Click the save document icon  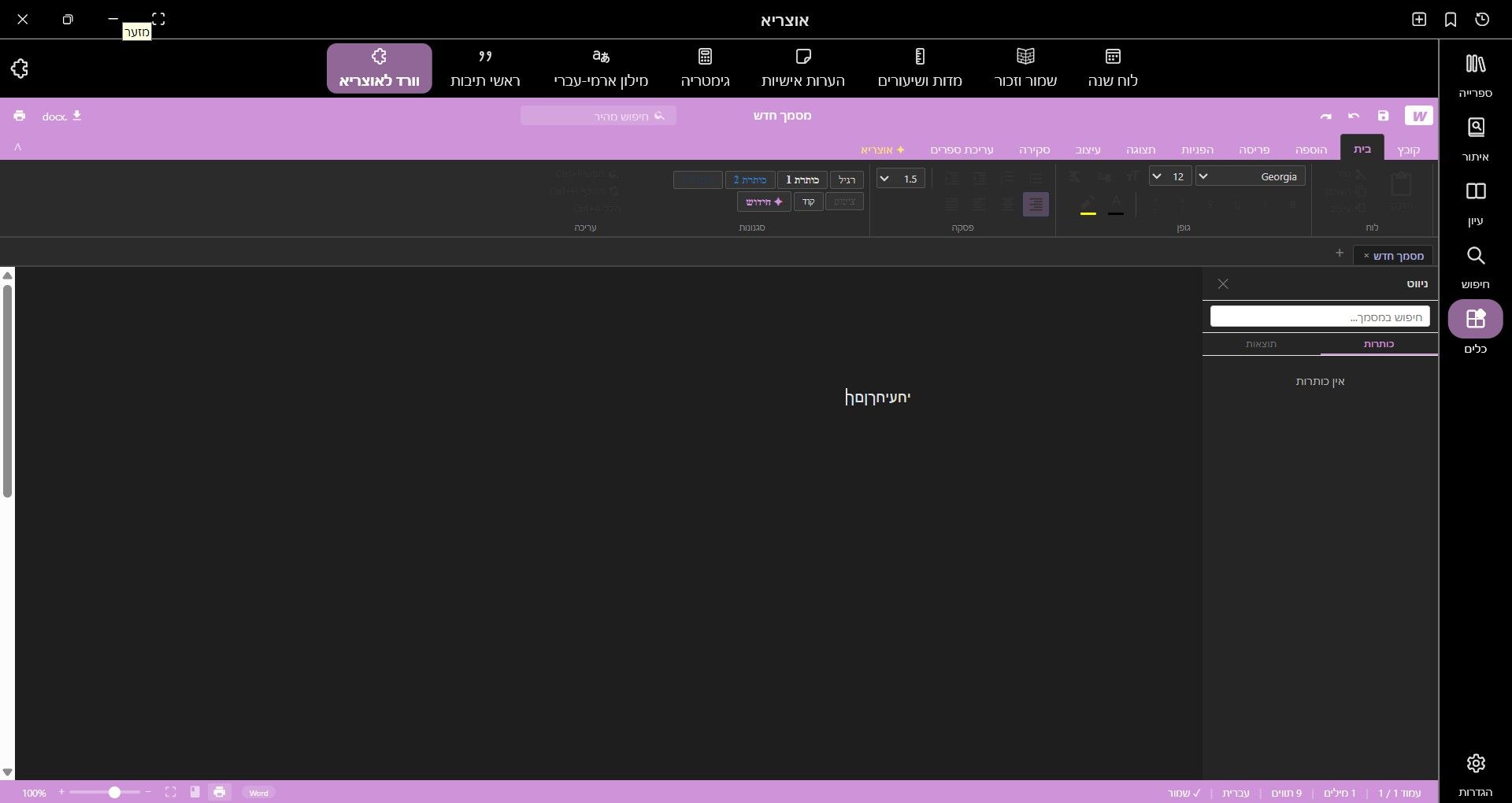tap(1383, 116)
